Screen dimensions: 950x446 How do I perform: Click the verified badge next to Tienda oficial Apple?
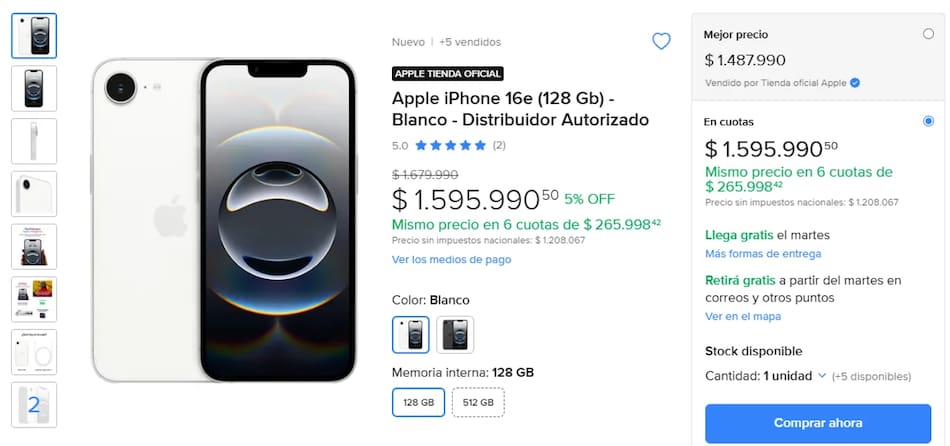[x=855, y=83]
